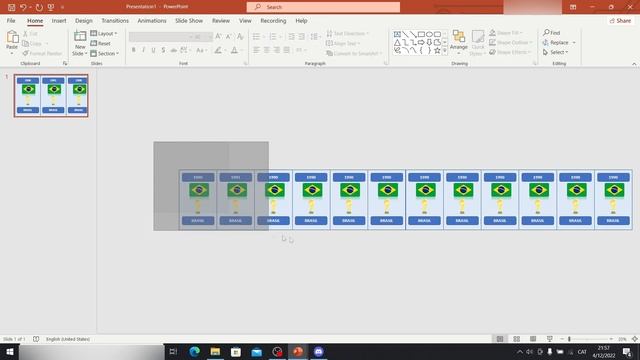
Task: Click the Decrease Font Size icon
Action: point(229,37)
